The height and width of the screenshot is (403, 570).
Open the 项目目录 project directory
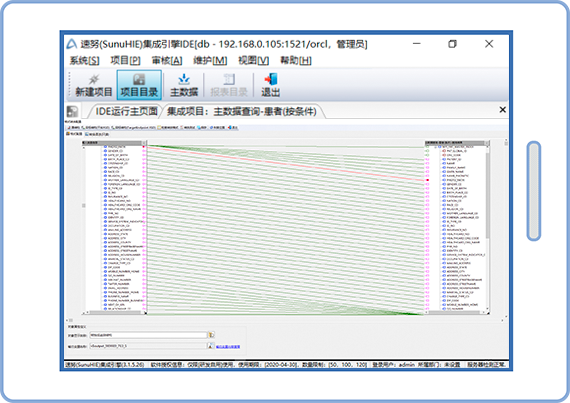[x=139, y=85]
